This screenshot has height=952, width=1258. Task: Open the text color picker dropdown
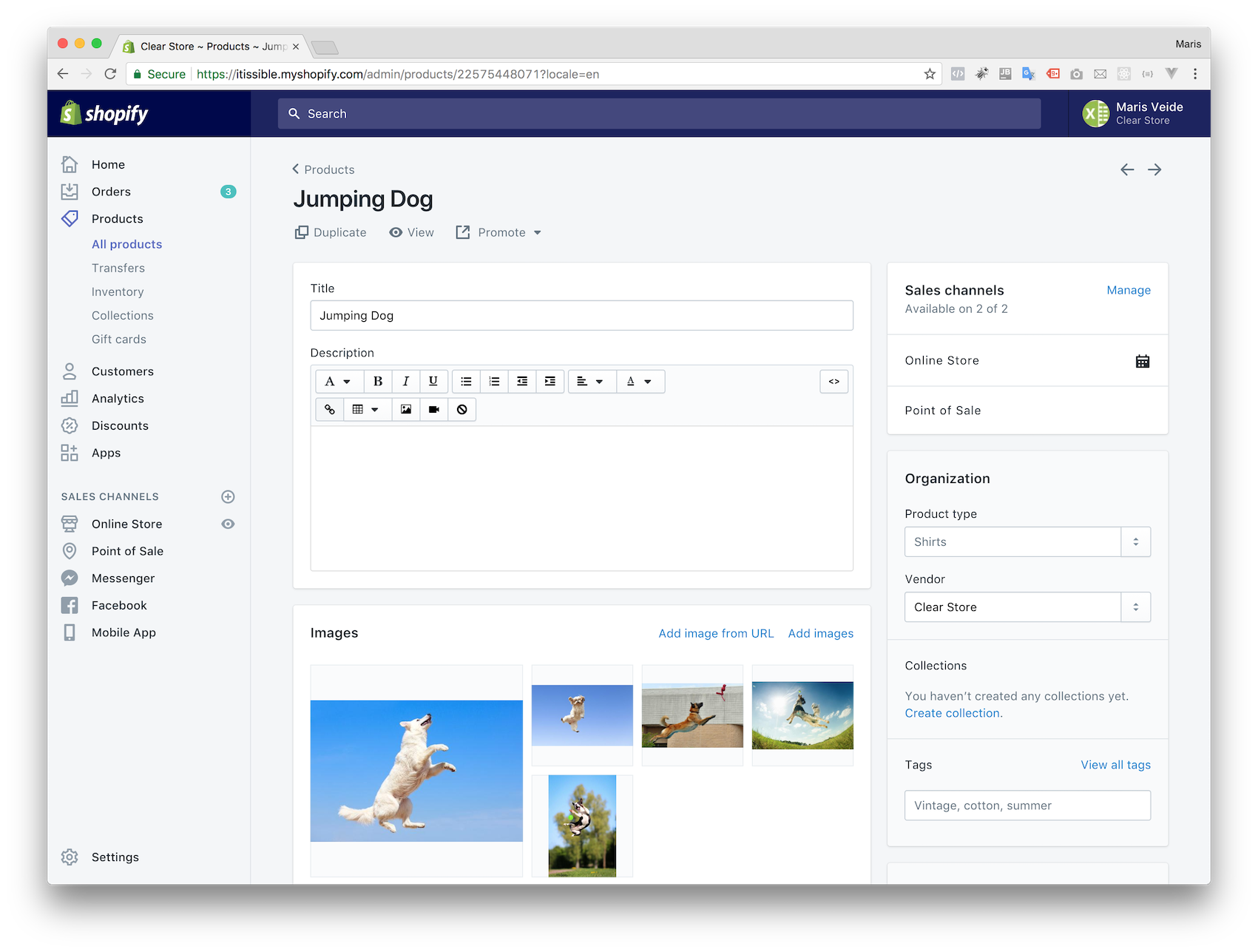pyautogui.click(x=639, y=382)
